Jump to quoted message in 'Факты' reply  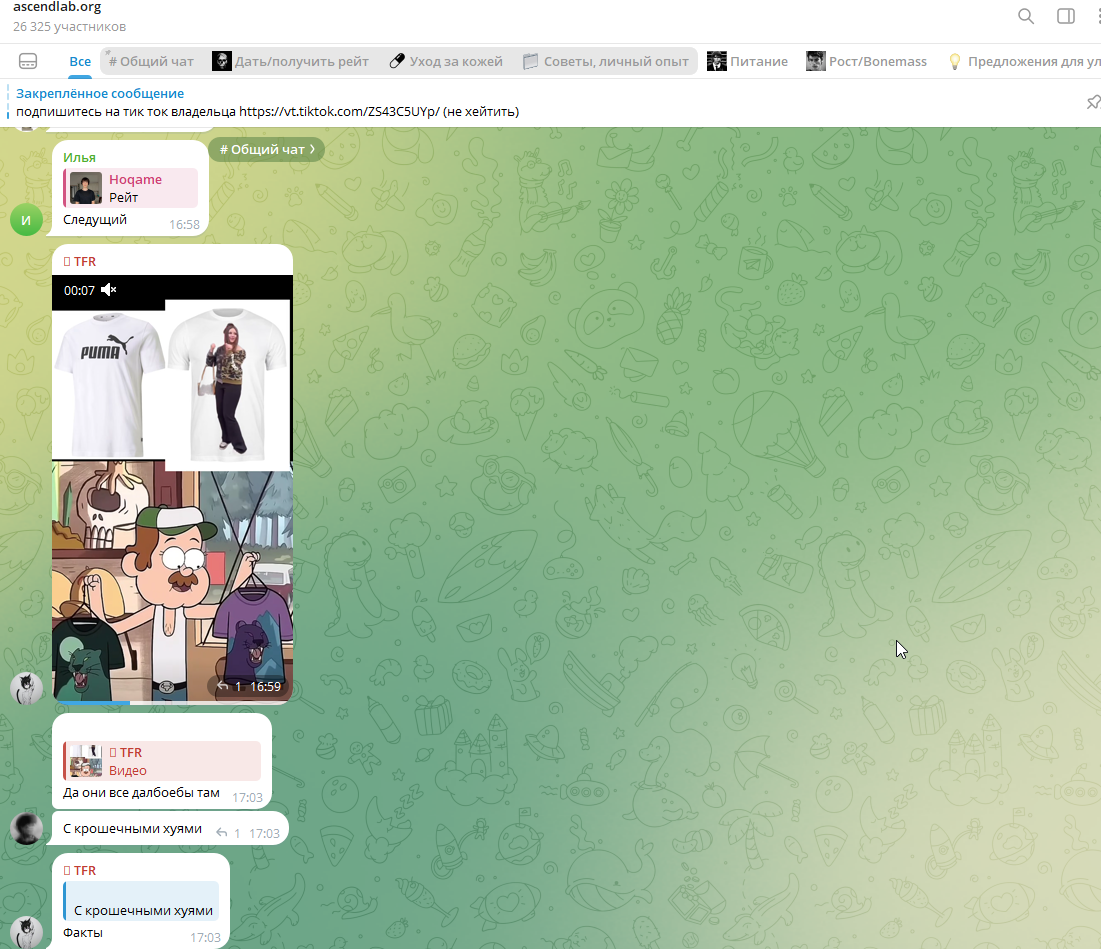[141, 901]
